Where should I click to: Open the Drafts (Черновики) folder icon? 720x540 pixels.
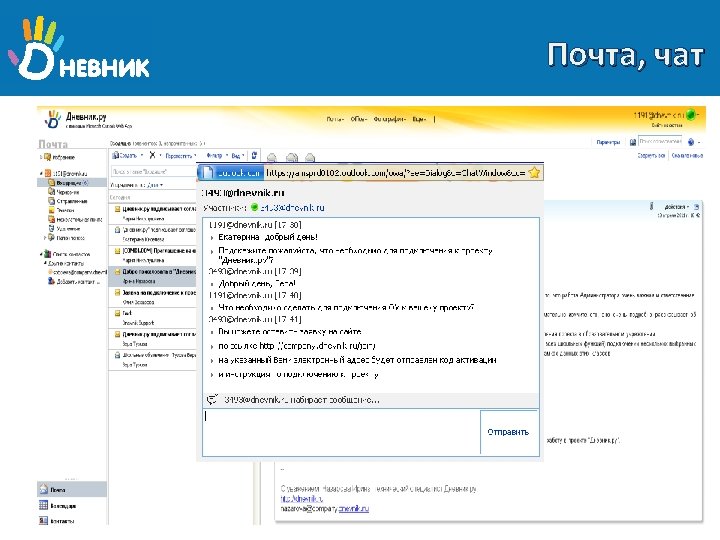[51, 192]
